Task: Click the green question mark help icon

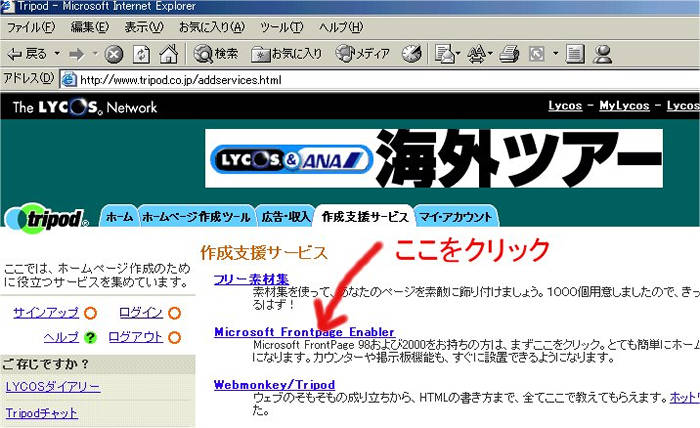Action: pyautogui.click(x=90, y=338)
